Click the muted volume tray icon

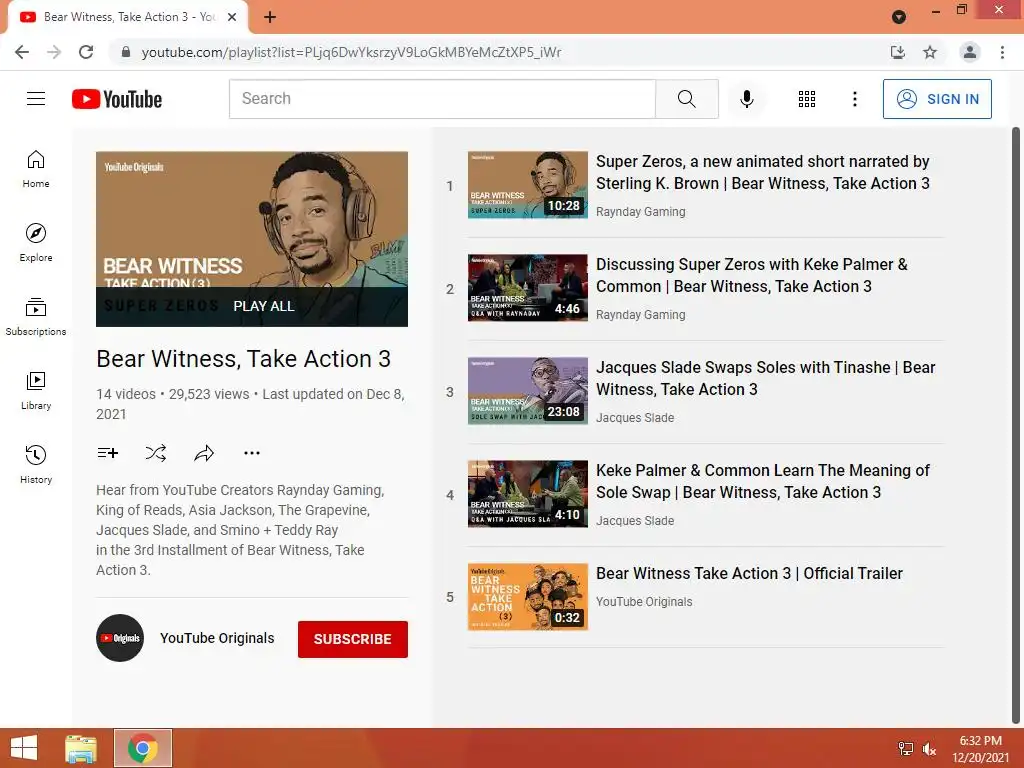pyautogui.click(x=929, y=749)
